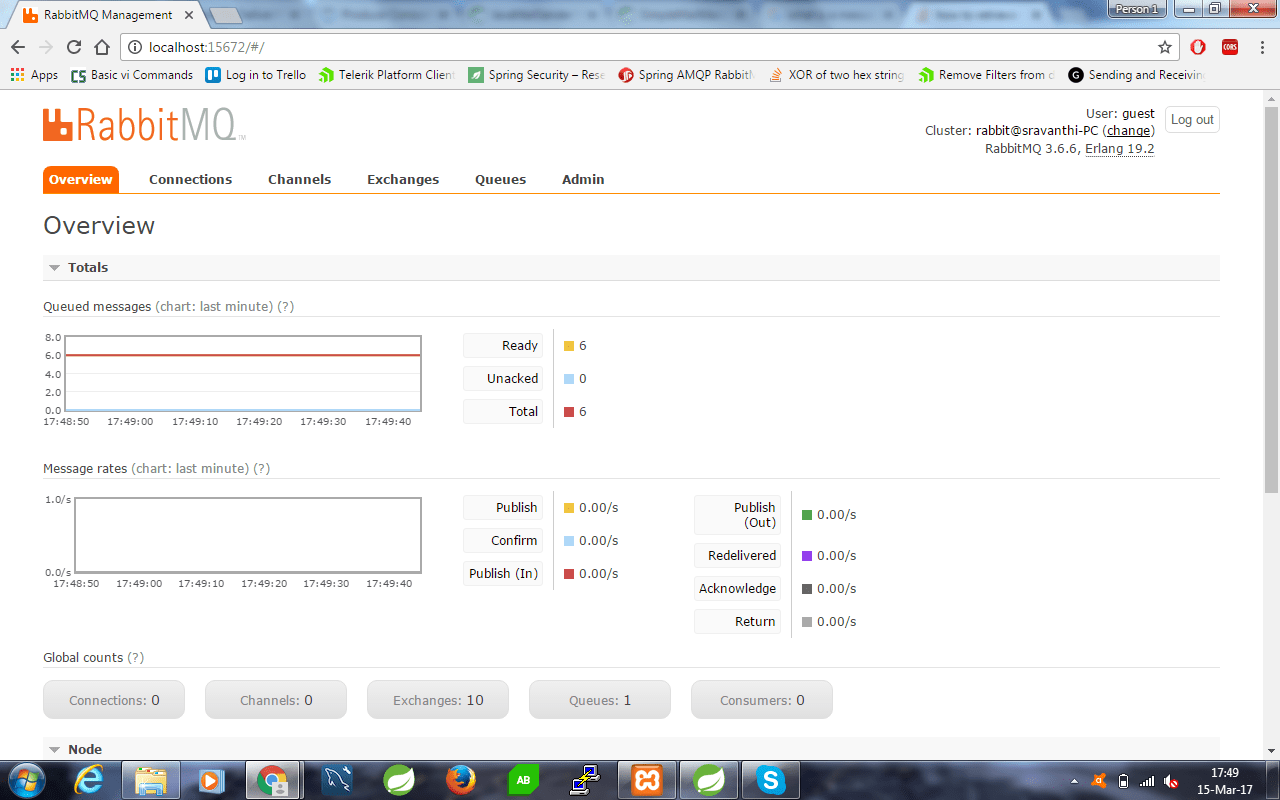Open Remove Filters bookmark
The width and height of the screenshot is (1280, 800).
tap(987, 75)
